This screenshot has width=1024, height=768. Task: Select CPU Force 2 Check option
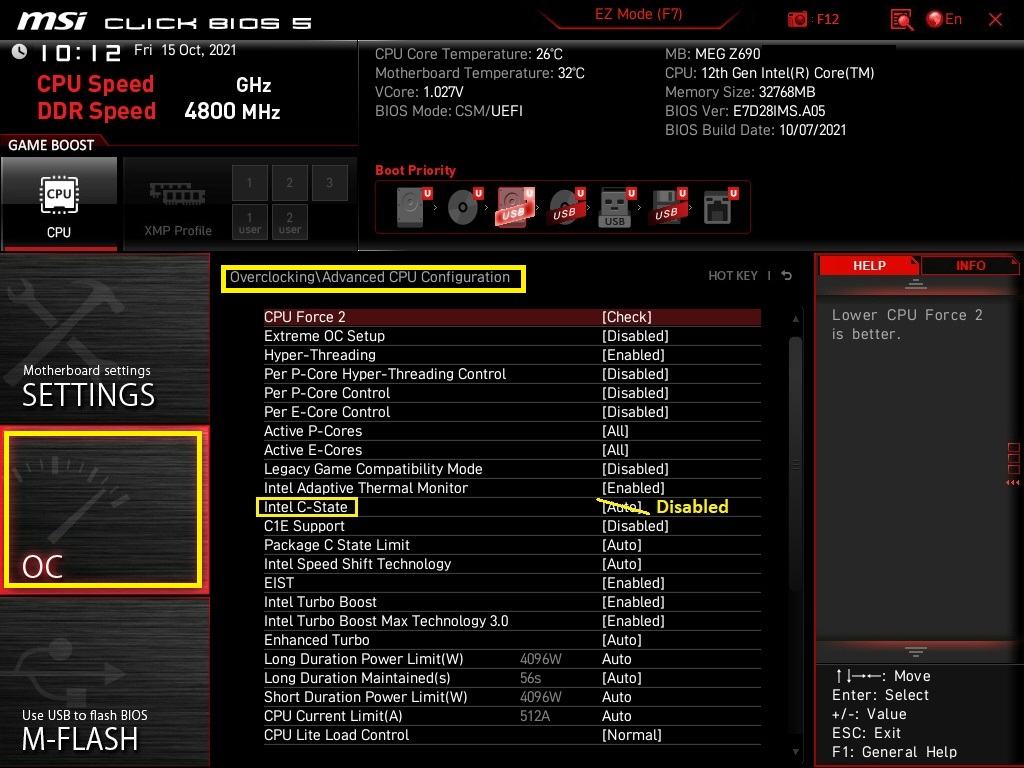tap(626, 317)
